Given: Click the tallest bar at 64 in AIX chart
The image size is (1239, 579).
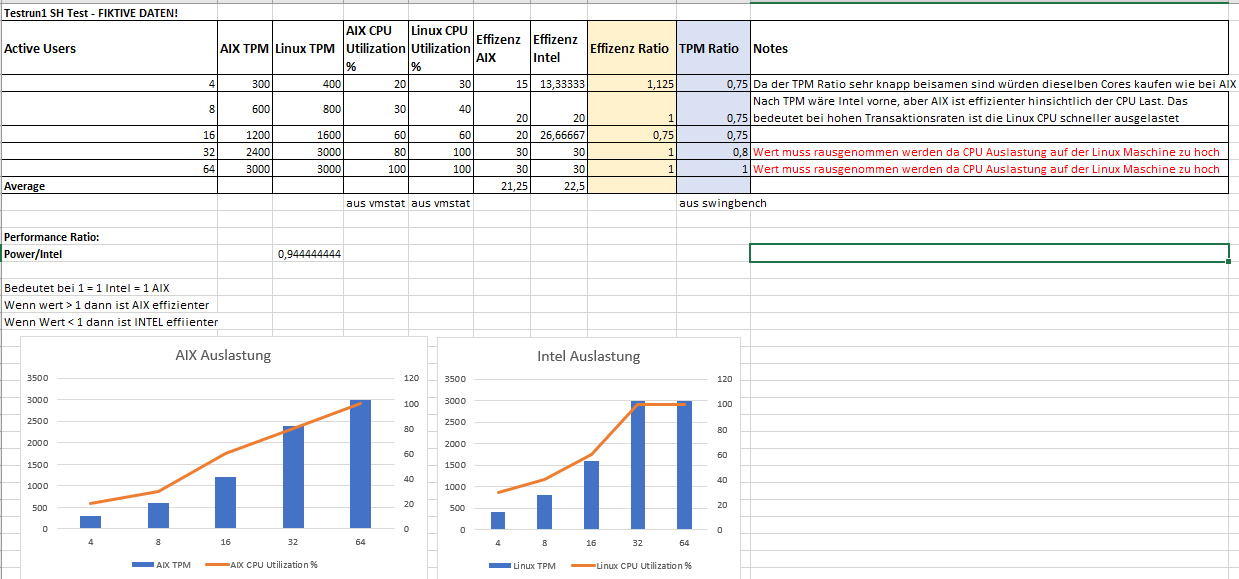Looking at the screenshot, I should (360, 464).
